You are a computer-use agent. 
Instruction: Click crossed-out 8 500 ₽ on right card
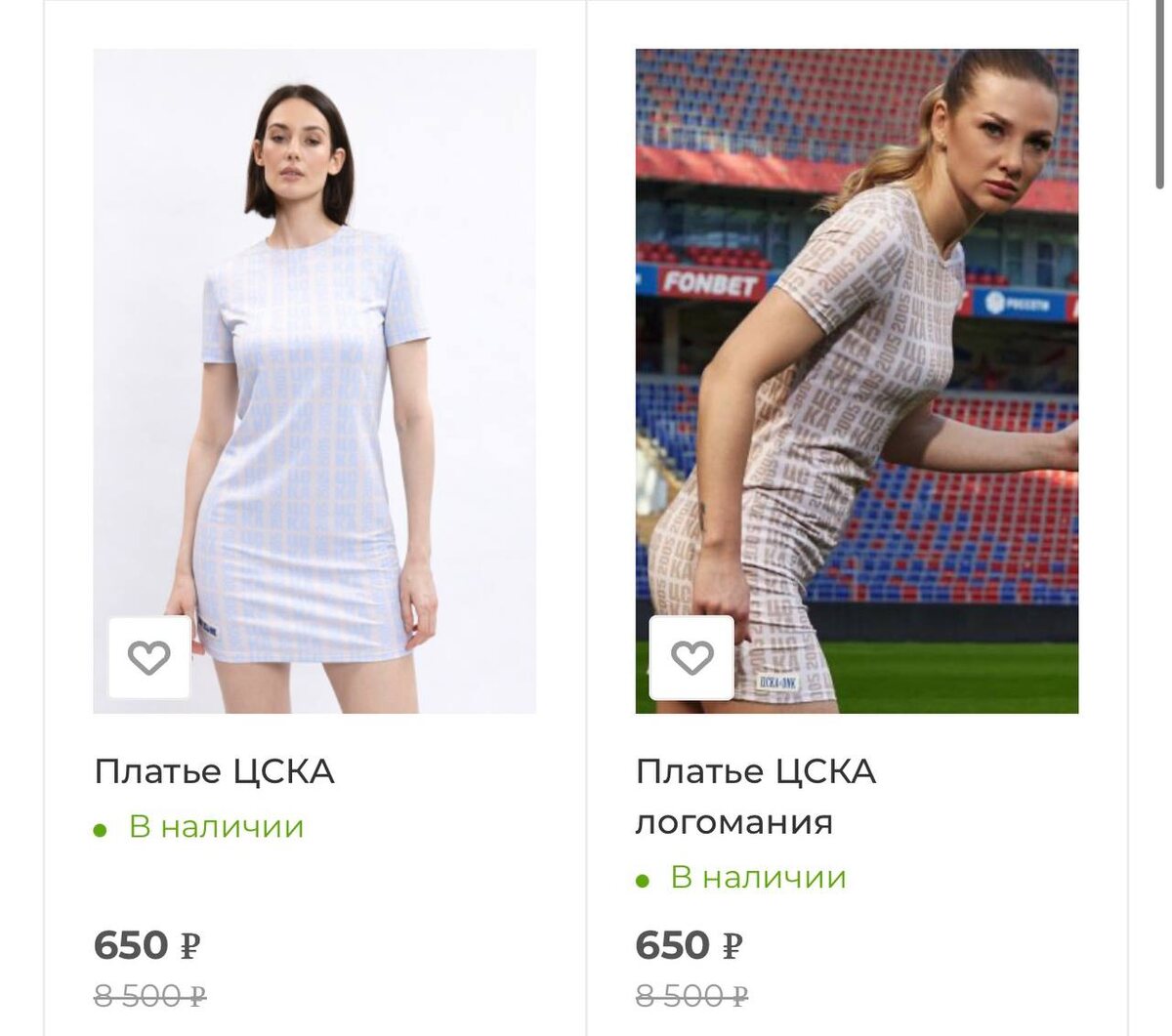[692, 997]
